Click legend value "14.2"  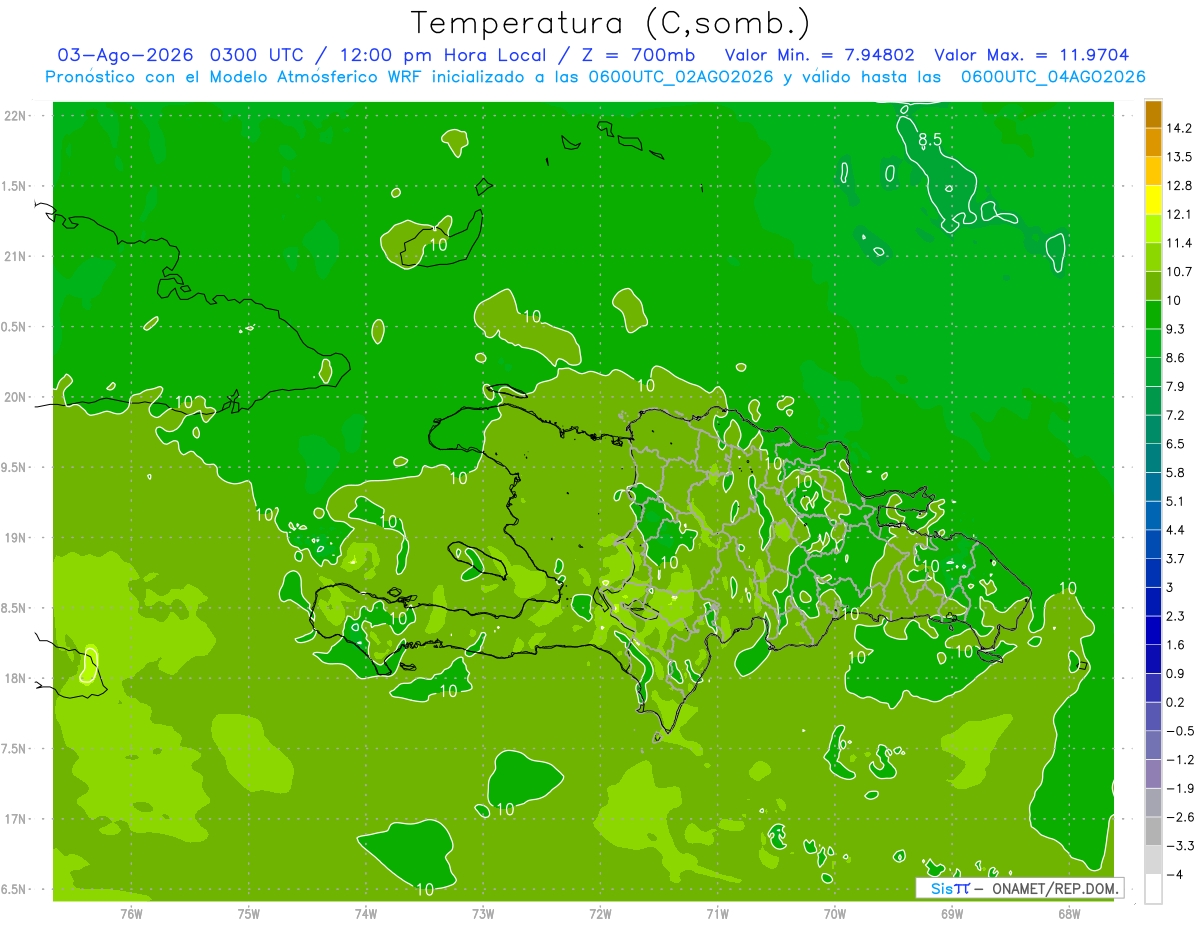pyautogui.click(x=1179, y=128)
